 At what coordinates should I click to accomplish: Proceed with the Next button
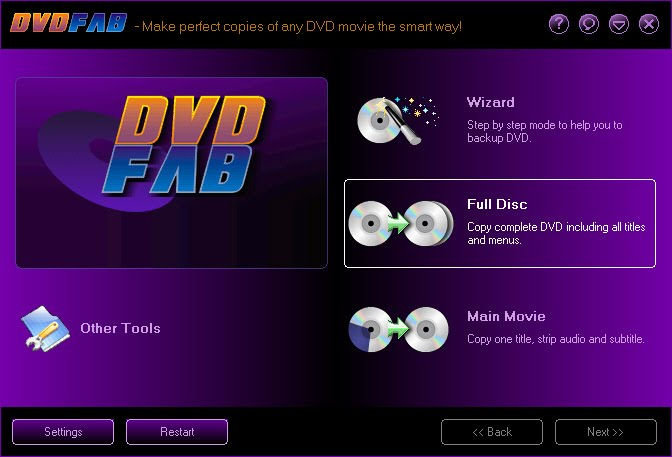tap(606, 432)
